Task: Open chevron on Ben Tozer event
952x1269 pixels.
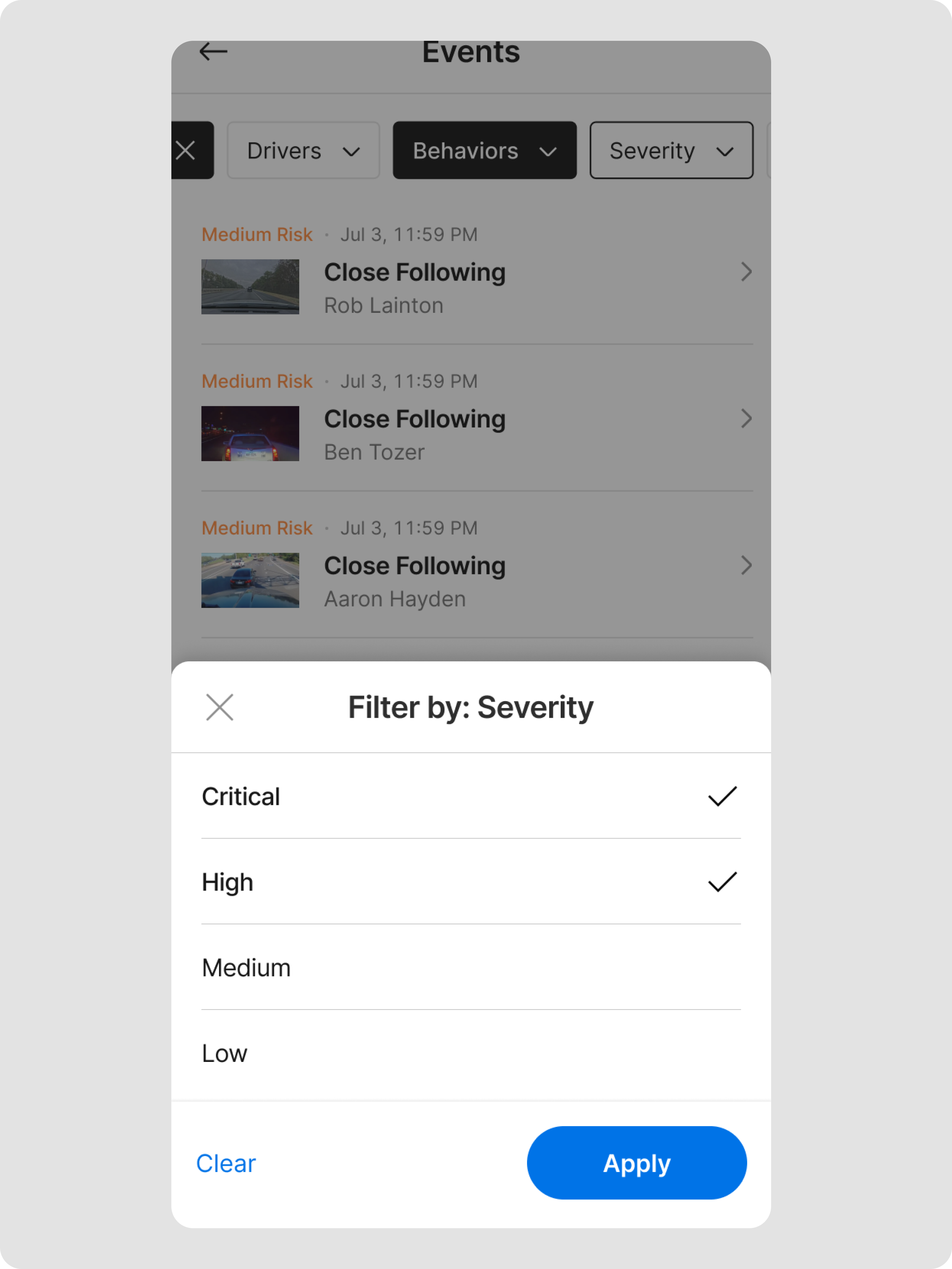Action: (x=746, y=419)
